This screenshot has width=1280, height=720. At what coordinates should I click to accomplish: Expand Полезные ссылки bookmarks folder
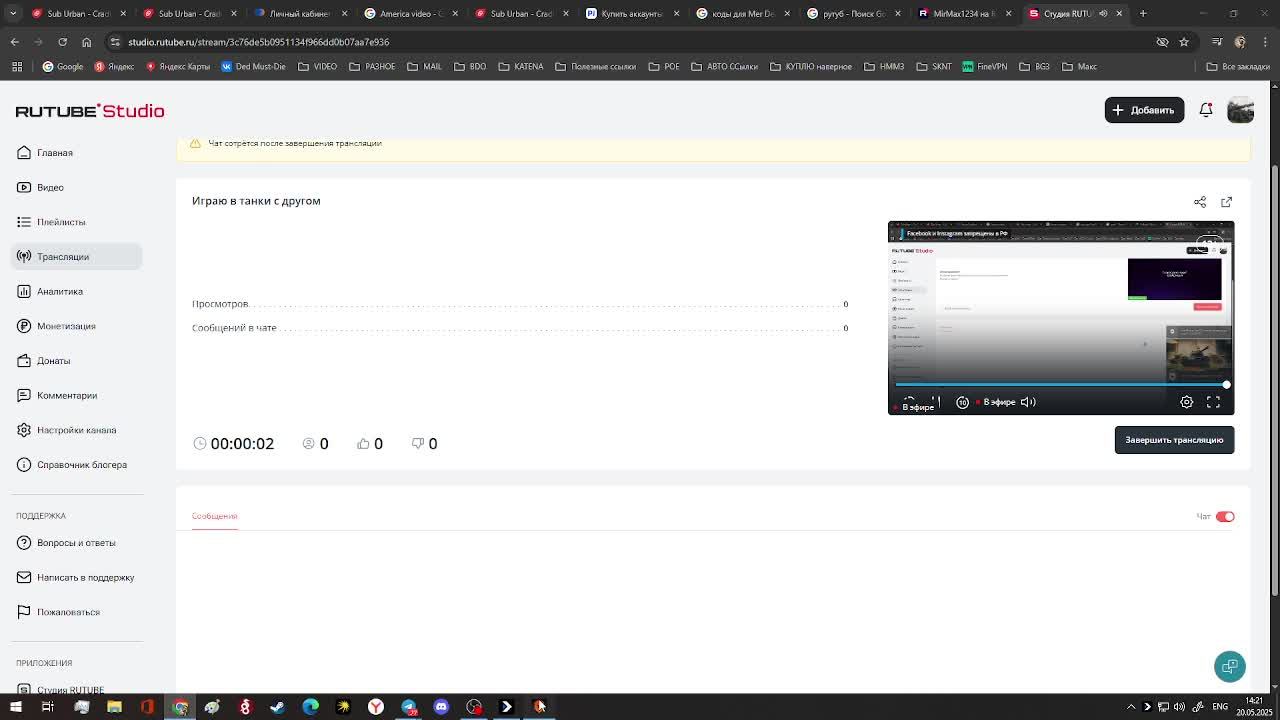coord(595,67)
